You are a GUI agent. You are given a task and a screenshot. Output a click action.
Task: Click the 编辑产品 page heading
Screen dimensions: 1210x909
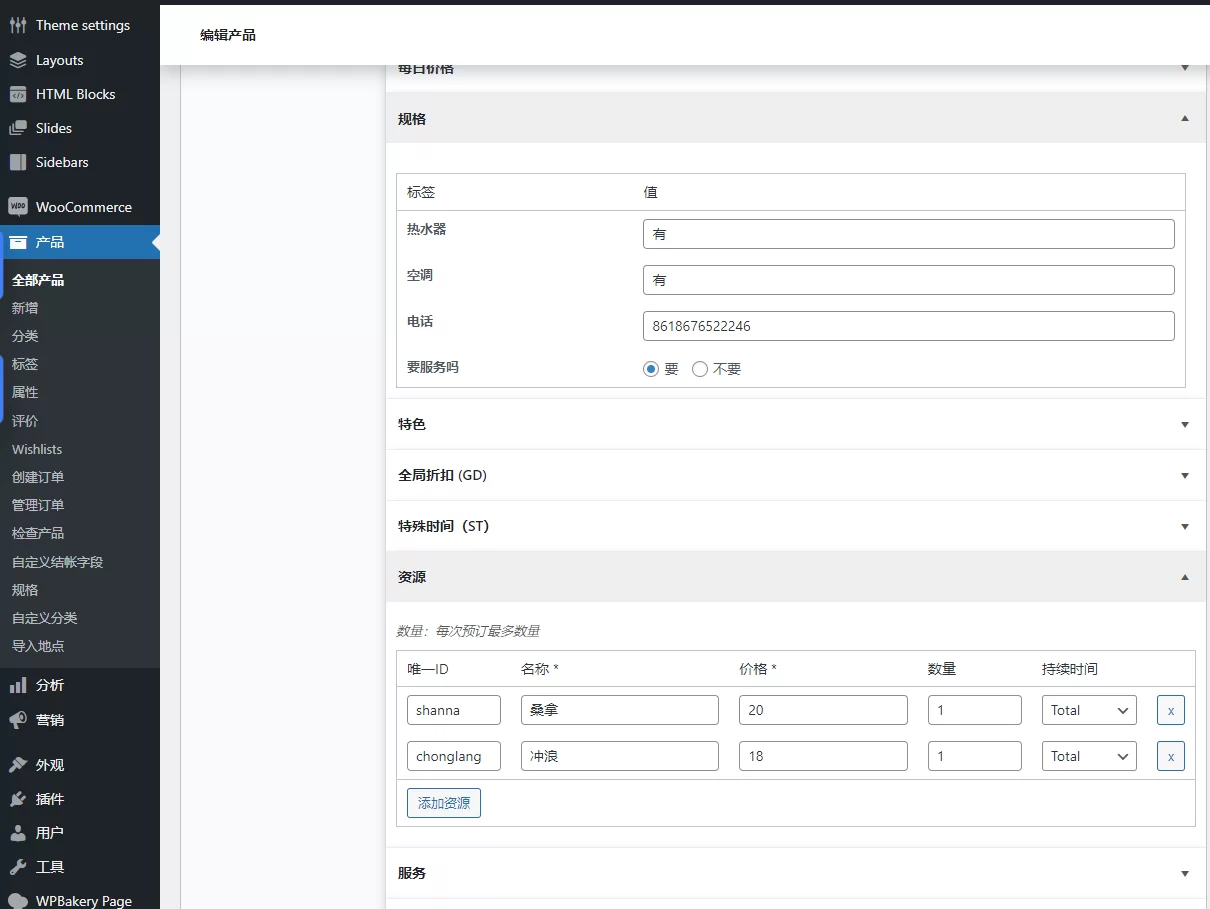pyautogui.click(x=228, y=35)
